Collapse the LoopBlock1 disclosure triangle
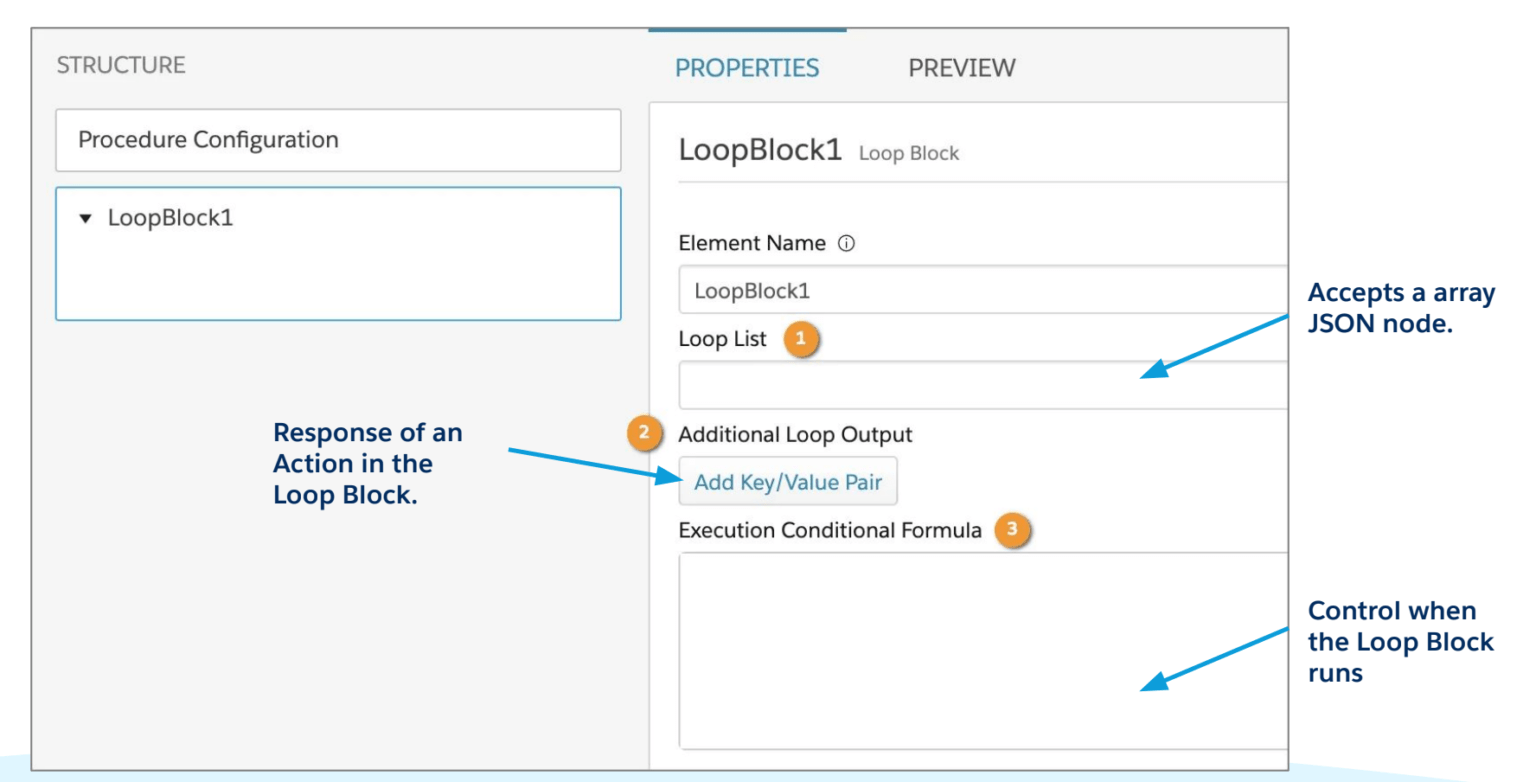The height and width of the screenshot is (782, 1536). point(84,219)
